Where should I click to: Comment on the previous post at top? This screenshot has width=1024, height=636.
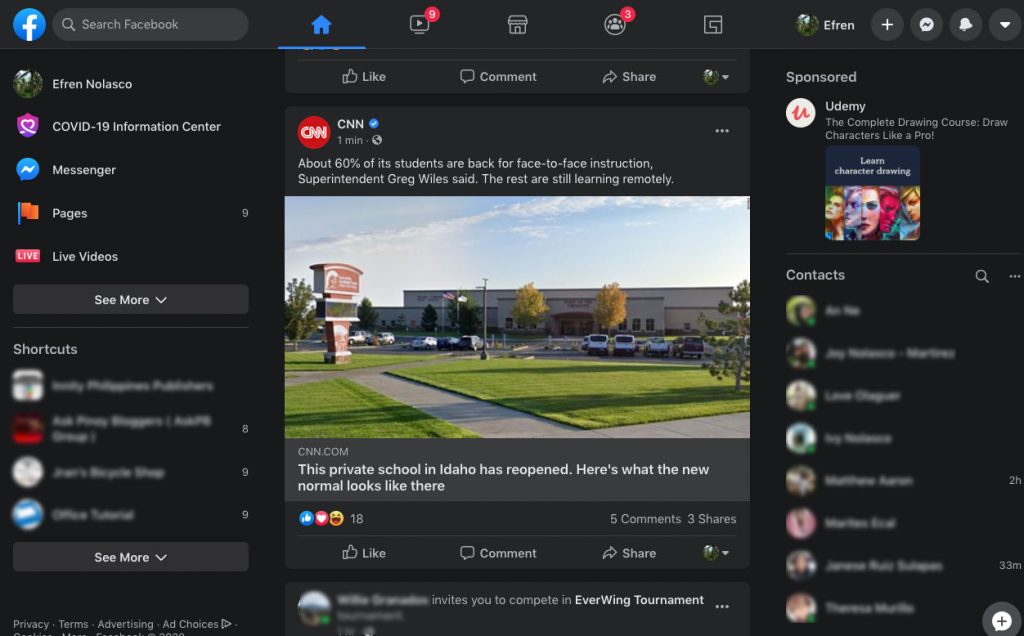[x=498, y=76]
